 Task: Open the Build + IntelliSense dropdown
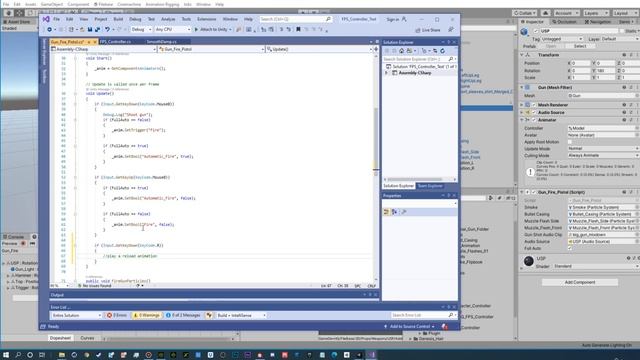[x=241, y=316]
